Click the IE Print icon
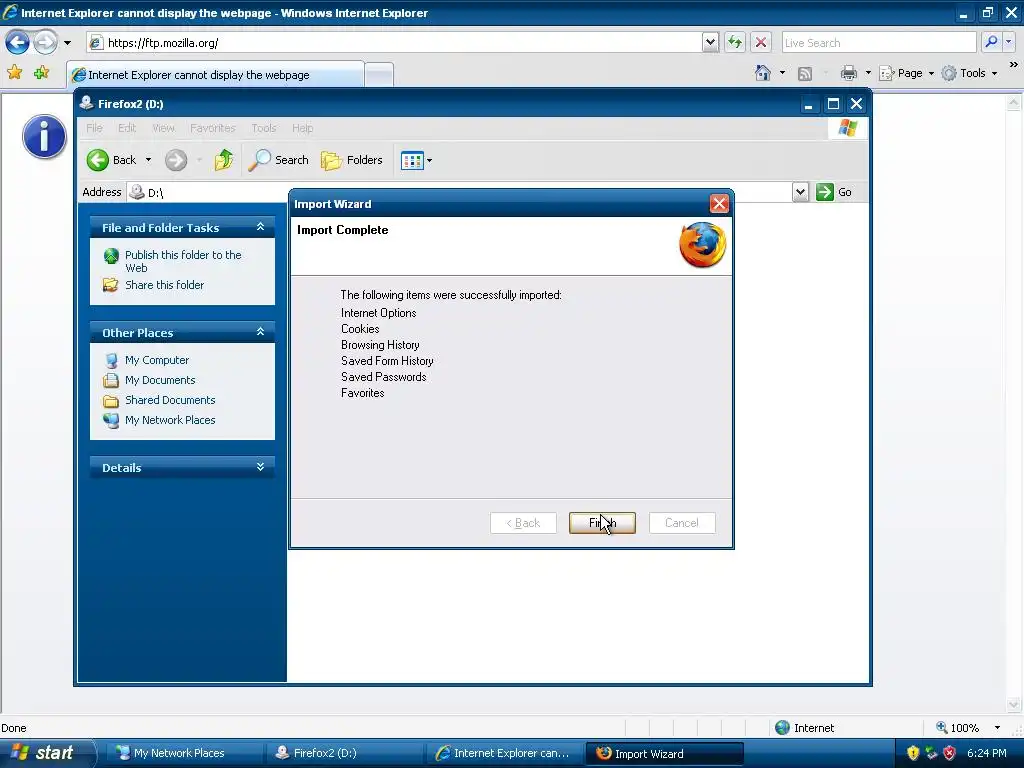This screenshot has height=768, width=1024. pos(848,73)
